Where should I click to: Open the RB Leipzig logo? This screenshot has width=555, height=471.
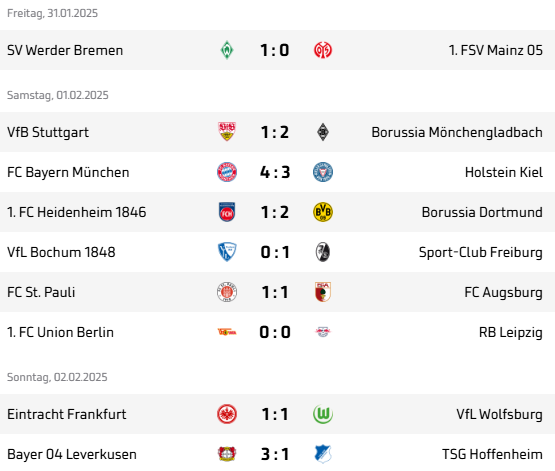tap(323, 332)
